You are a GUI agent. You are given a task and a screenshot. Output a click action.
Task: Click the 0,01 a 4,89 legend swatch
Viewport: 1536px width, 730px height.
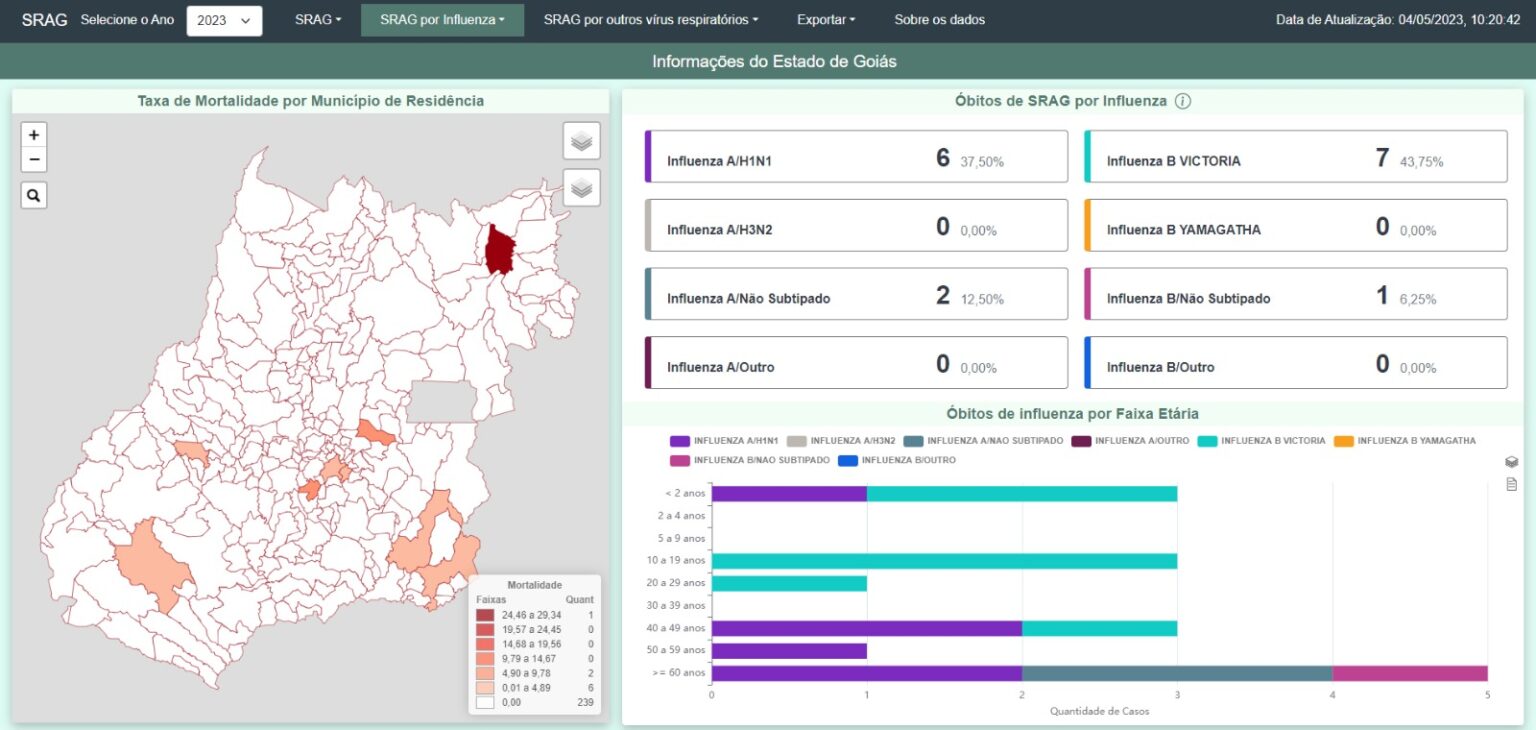[485, 689]
